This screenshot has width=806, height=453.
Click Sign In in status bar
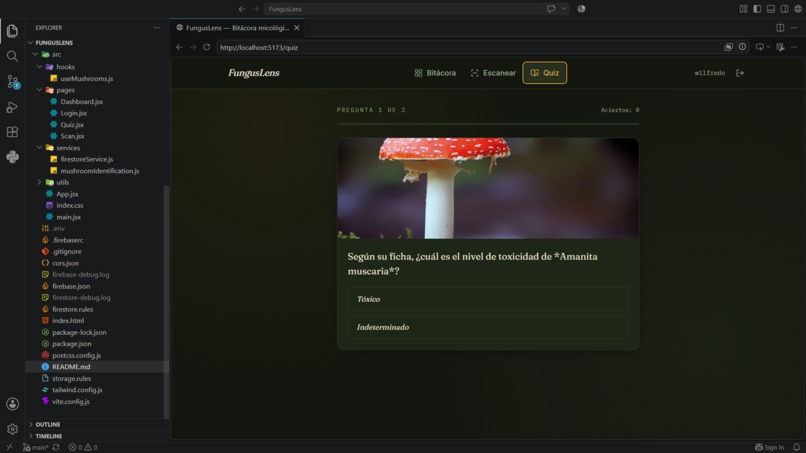click(x=770, y=447)
